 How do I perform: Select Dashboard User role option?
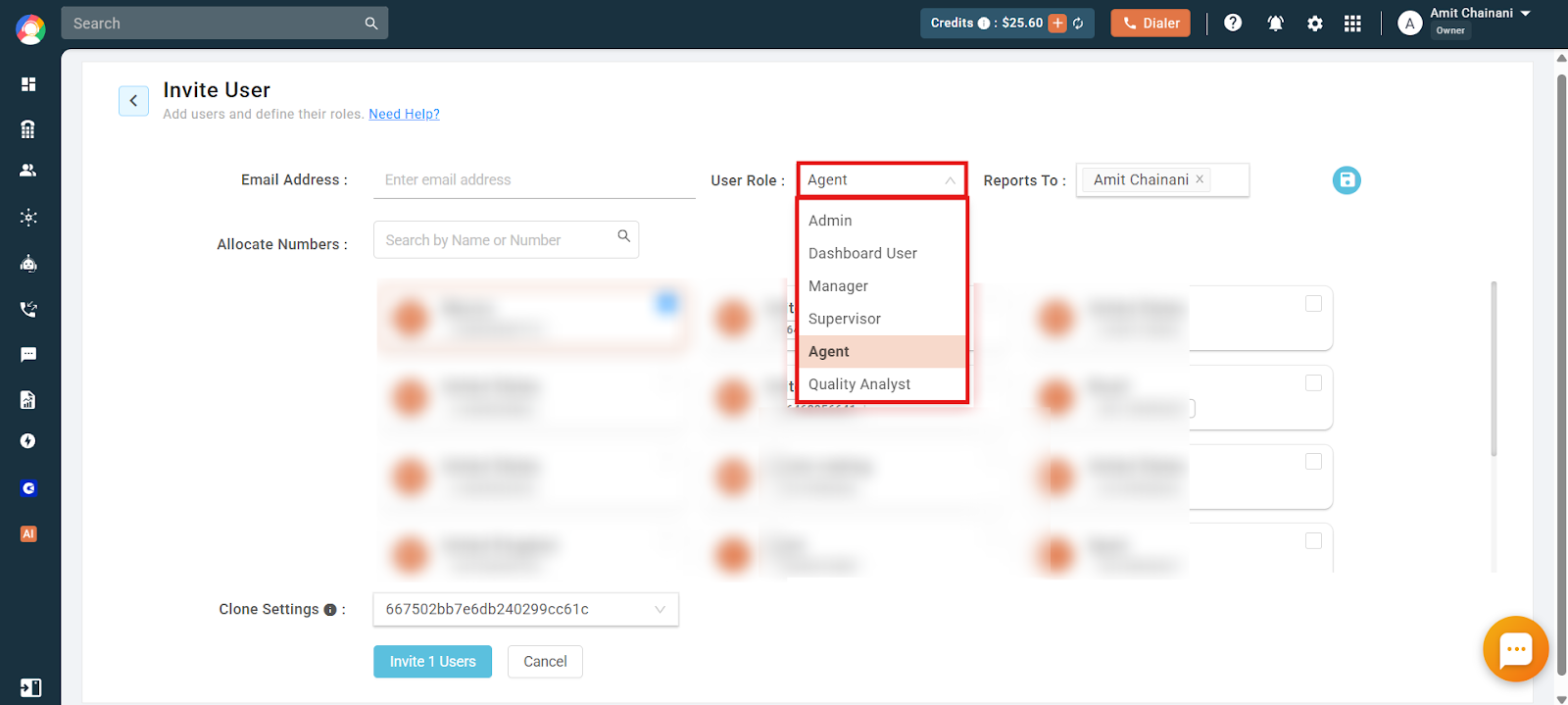tap(882, 253)
